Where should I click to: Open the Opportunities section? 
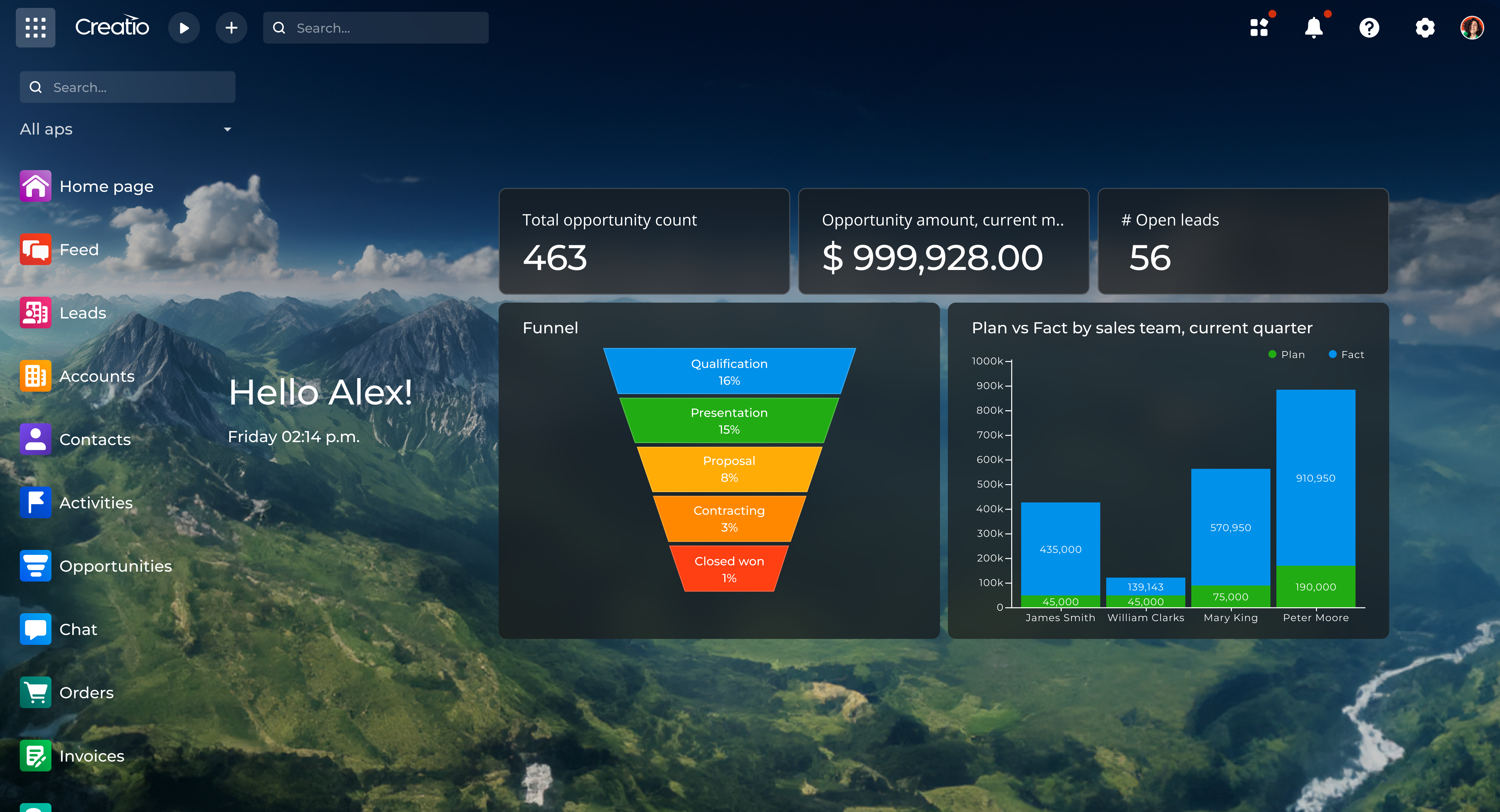pos(115,566)
